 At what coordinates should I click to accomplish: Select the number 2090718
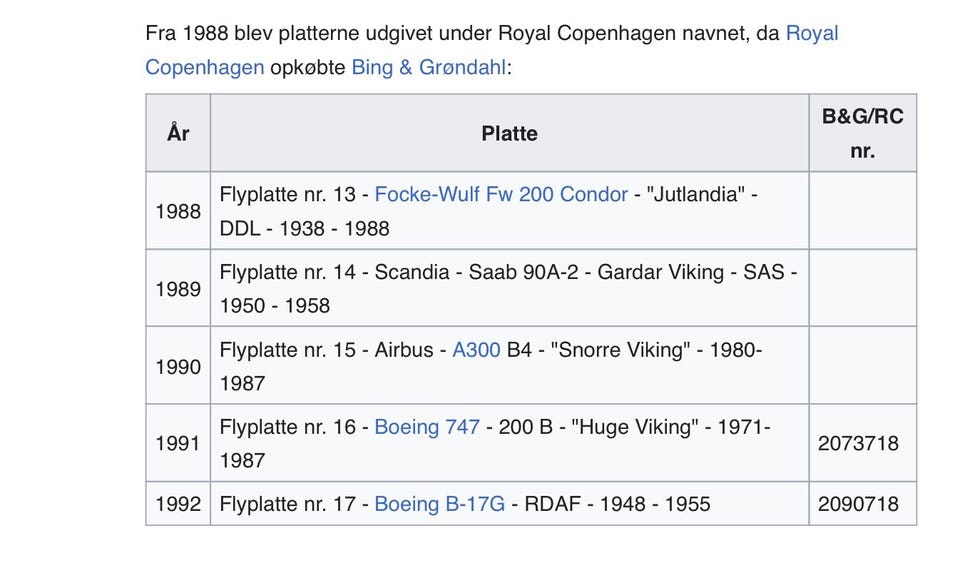click(x=858, y=504)
